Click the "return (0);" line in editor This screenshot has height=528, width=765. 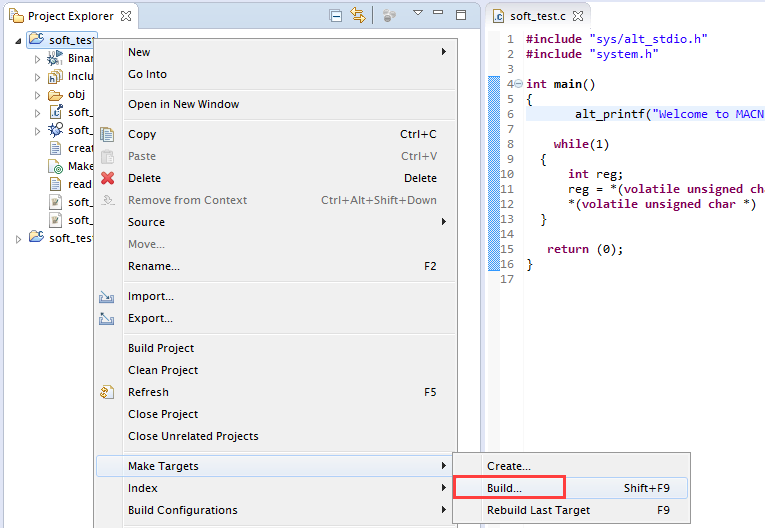point(584,249)
